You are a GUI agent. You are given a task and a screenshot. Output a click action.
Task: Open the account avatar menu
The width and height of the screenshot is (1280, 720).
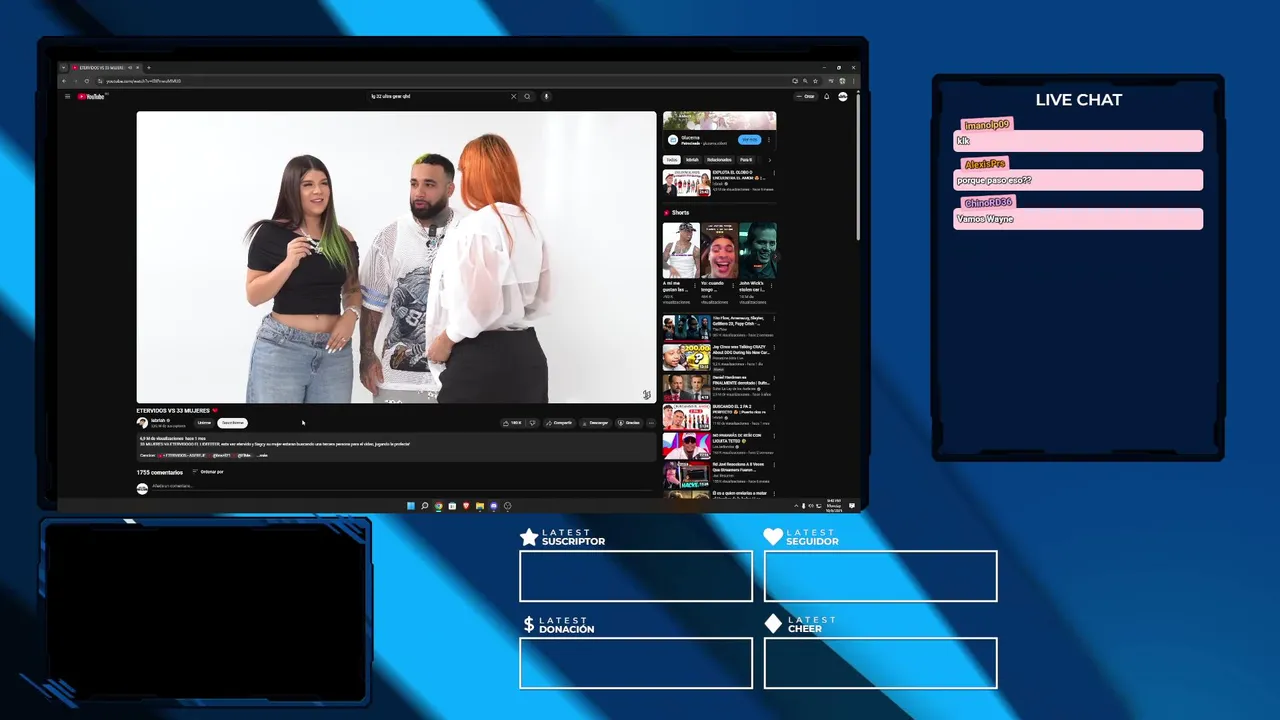point(843,96)
